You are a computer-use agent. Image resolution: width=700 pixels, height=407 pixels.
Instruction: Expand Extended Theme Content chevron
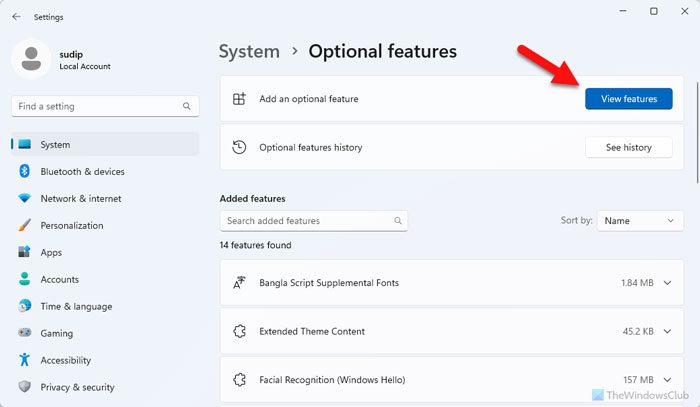pos(667,331)
